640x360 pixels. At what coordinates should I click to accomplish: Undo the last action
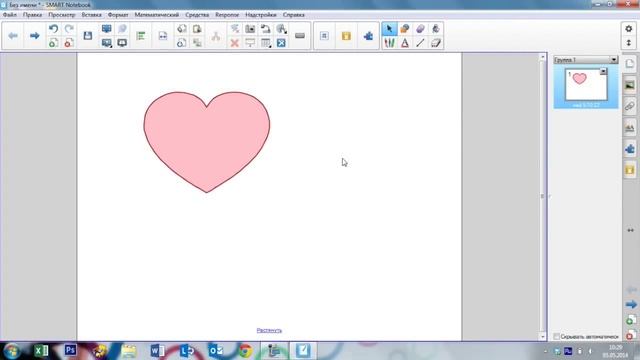(53, 29)
